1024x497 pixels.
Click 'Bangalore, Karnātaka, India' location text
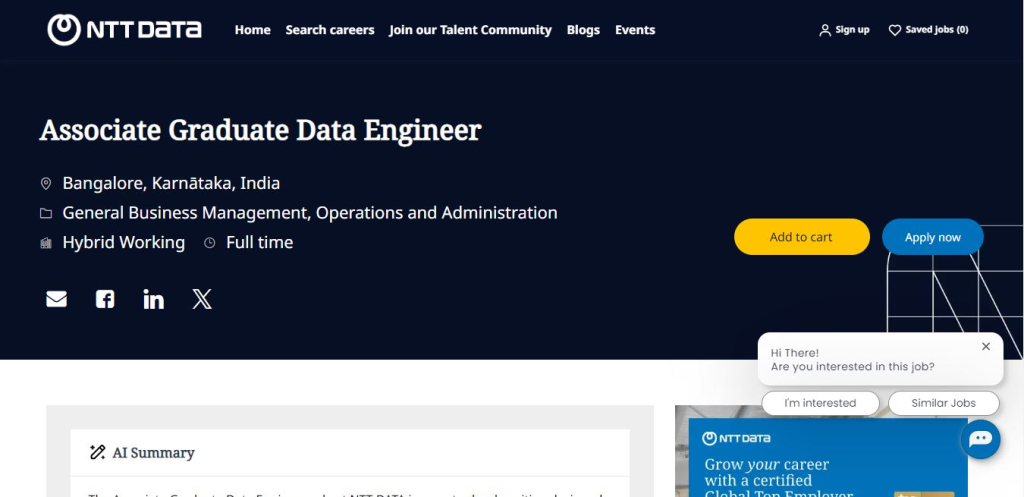tap(171, 184)
